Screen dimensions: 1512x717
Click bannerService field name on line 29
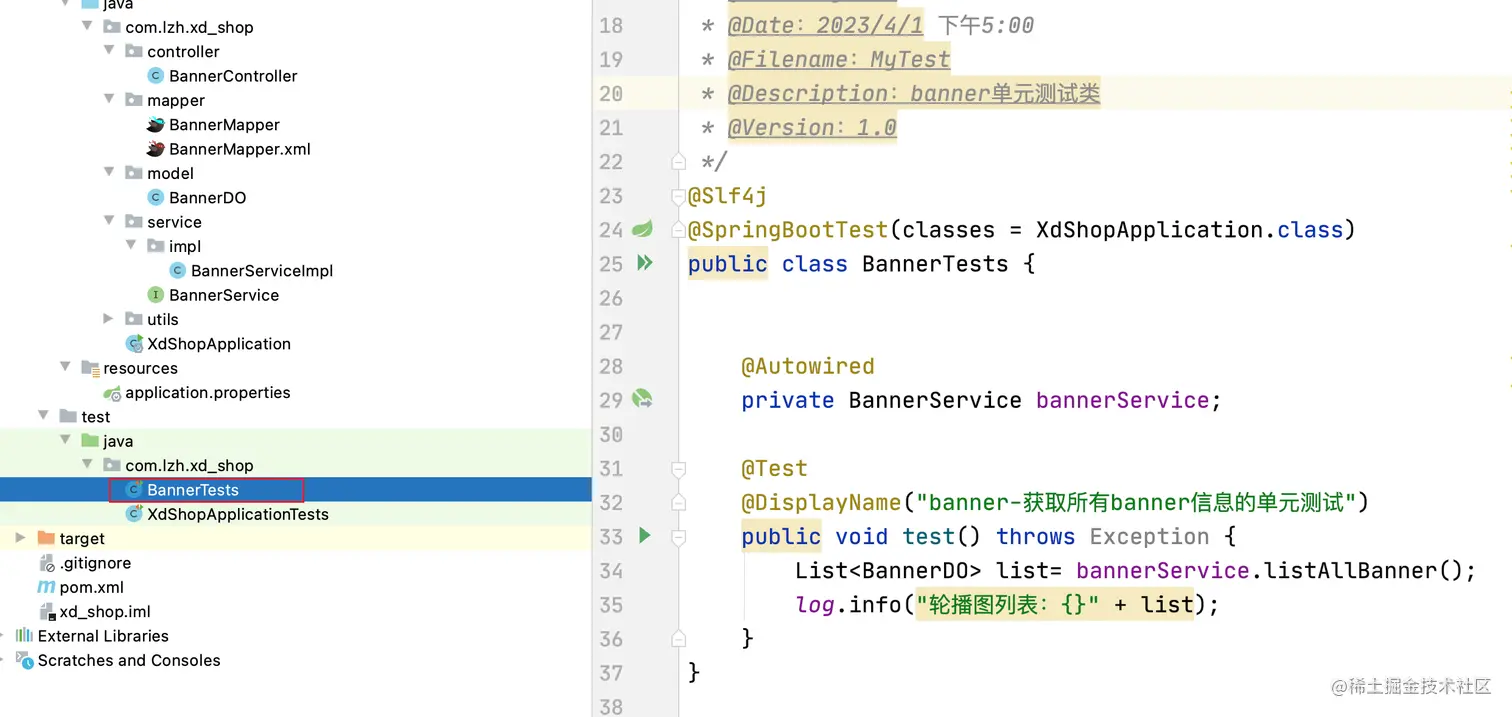click(1122, 400)
